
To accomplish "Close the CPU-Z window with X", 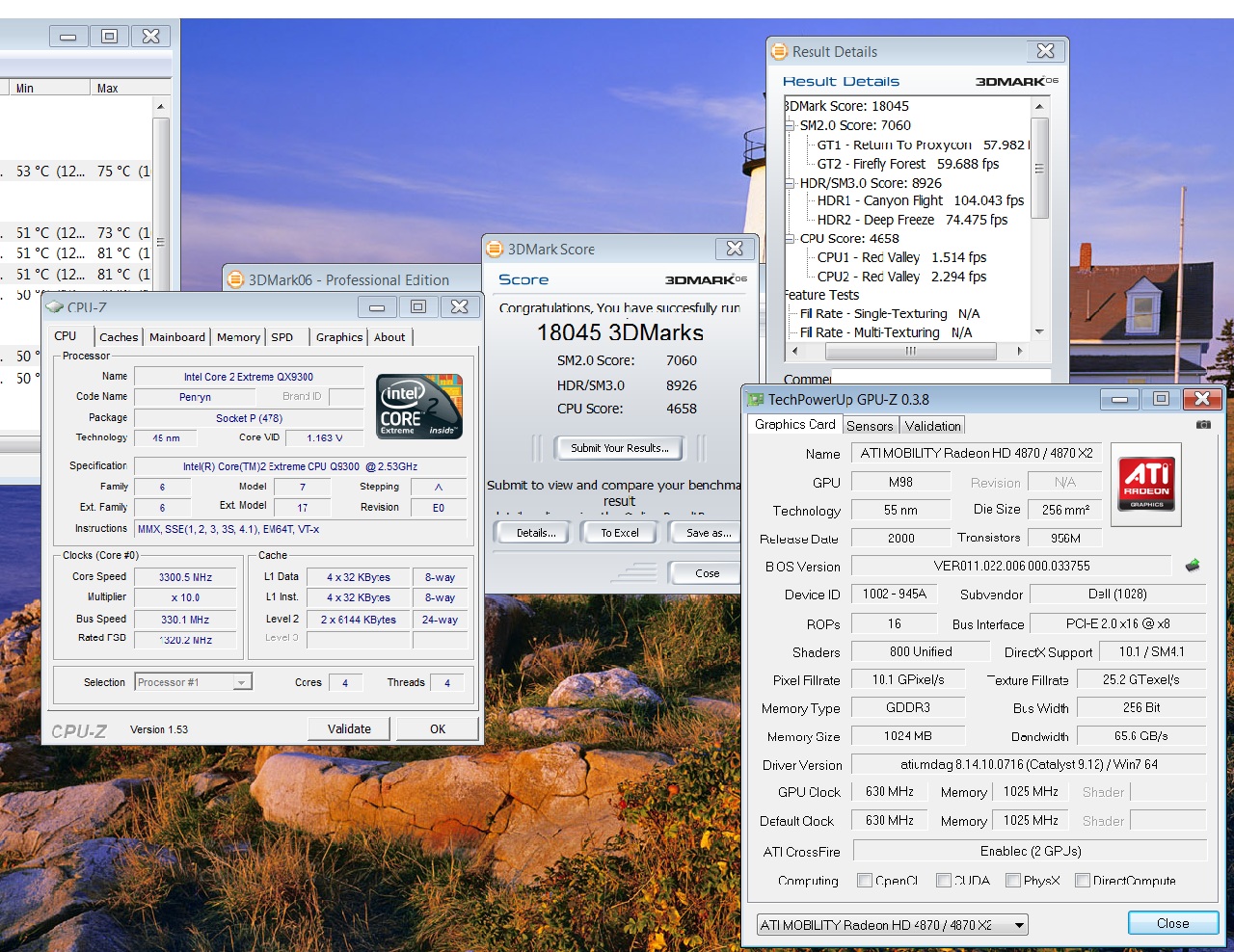I will pyautogui.click(x=460, y=306).
